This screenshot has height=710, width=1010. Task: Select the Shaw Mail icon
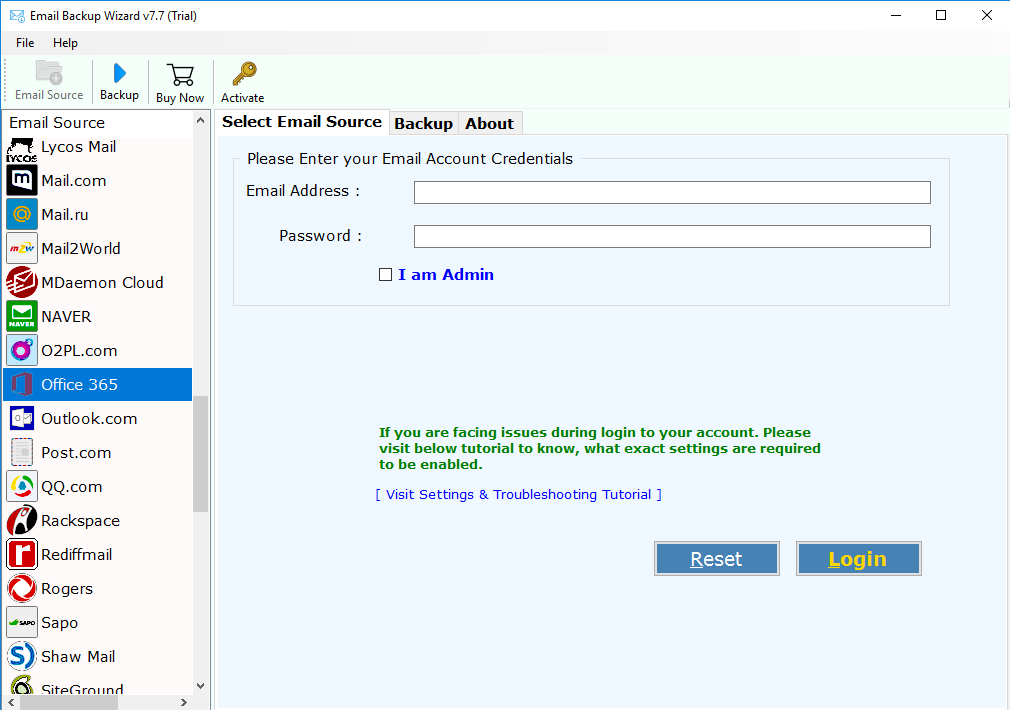pyautogui.click(x=22, y=657)
